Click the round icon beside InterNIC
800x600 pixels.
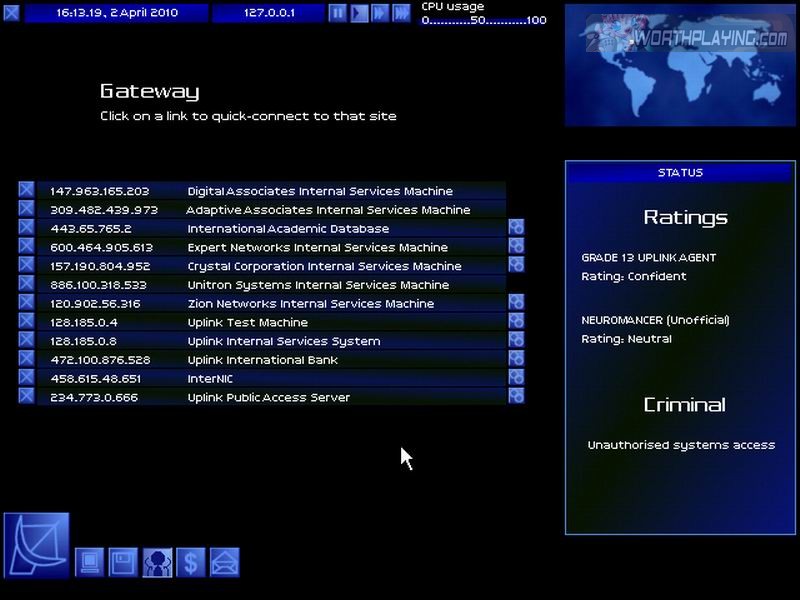coord(516,378)
